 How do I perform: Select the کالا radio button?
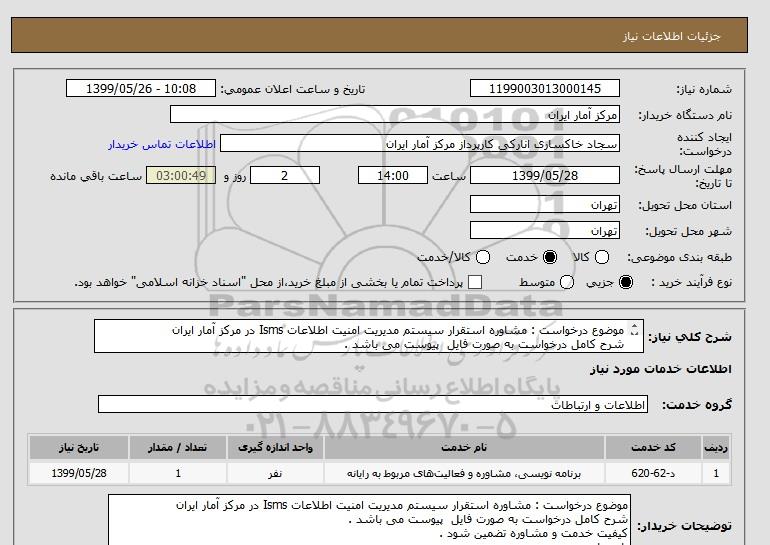click(x=602, y=257)
